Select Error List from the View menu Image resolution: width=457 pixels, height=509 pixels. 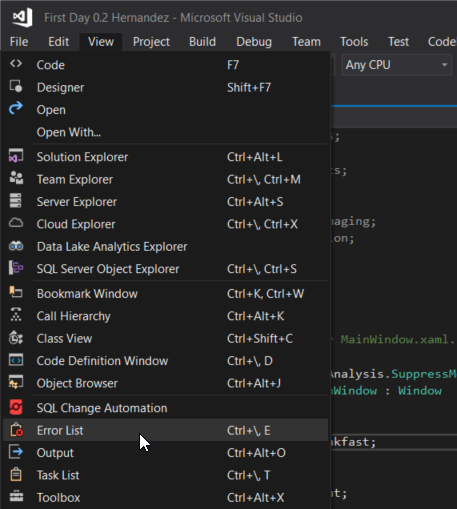pyautogui.click(x=166, y=430)
